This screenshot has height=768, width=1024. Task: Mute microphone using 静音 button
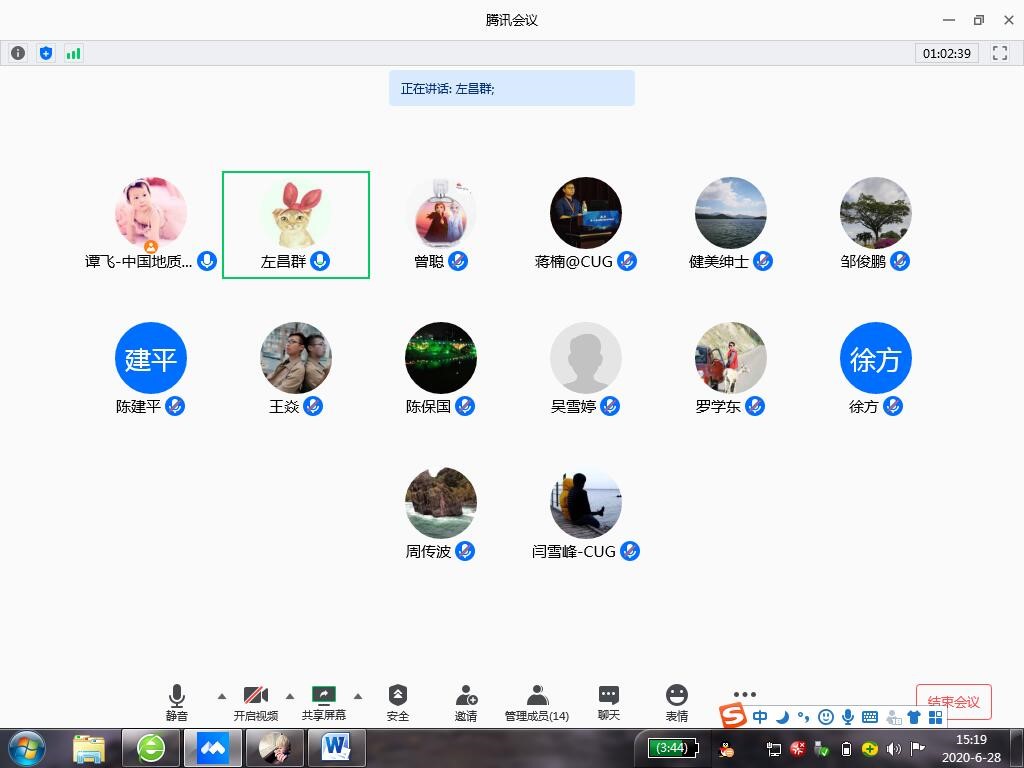pos(177,702)
